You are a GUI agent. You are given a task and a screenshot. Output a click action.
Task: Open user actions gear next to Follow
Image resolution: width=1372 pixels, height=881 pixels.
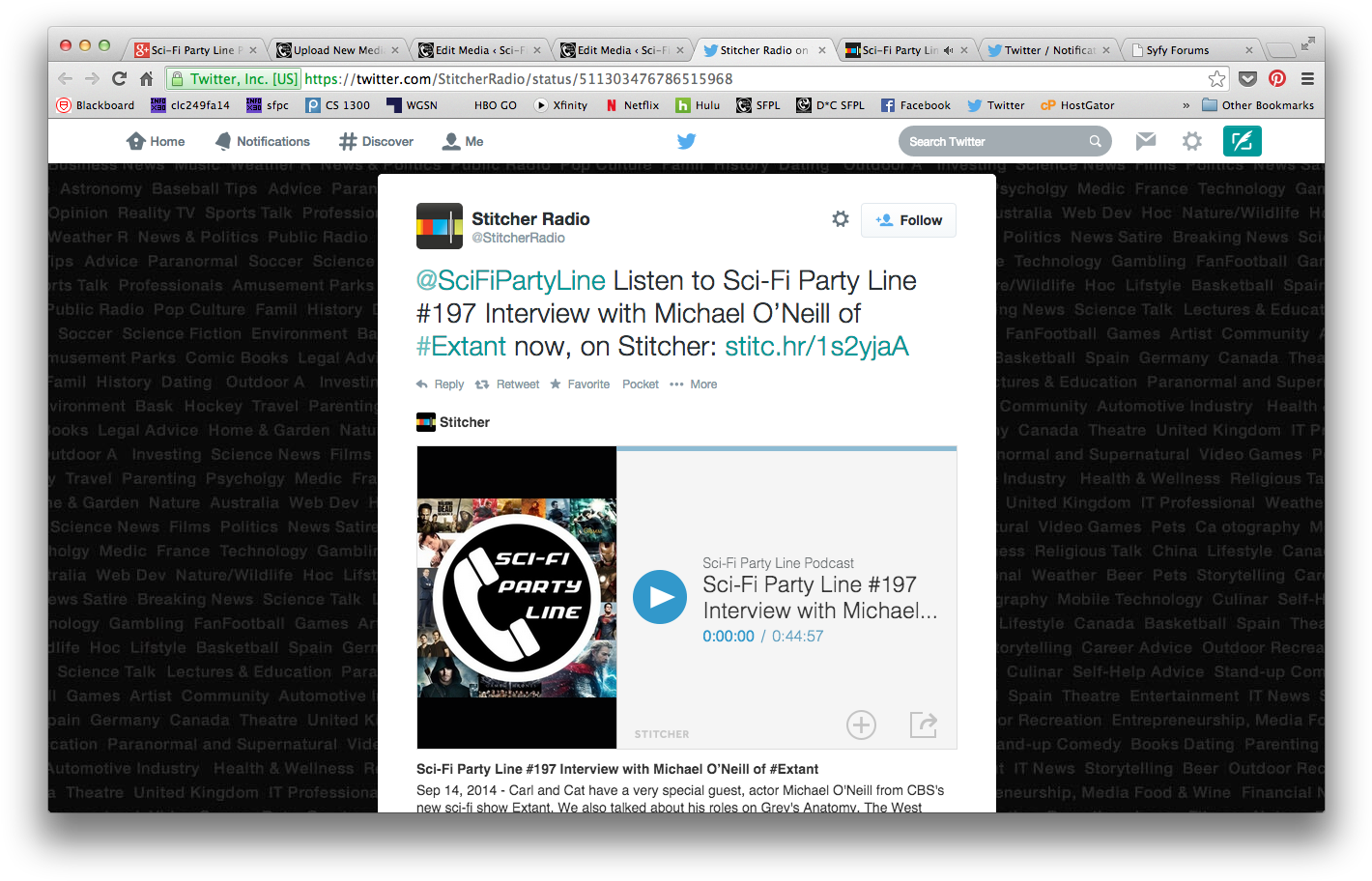(841, 219)
